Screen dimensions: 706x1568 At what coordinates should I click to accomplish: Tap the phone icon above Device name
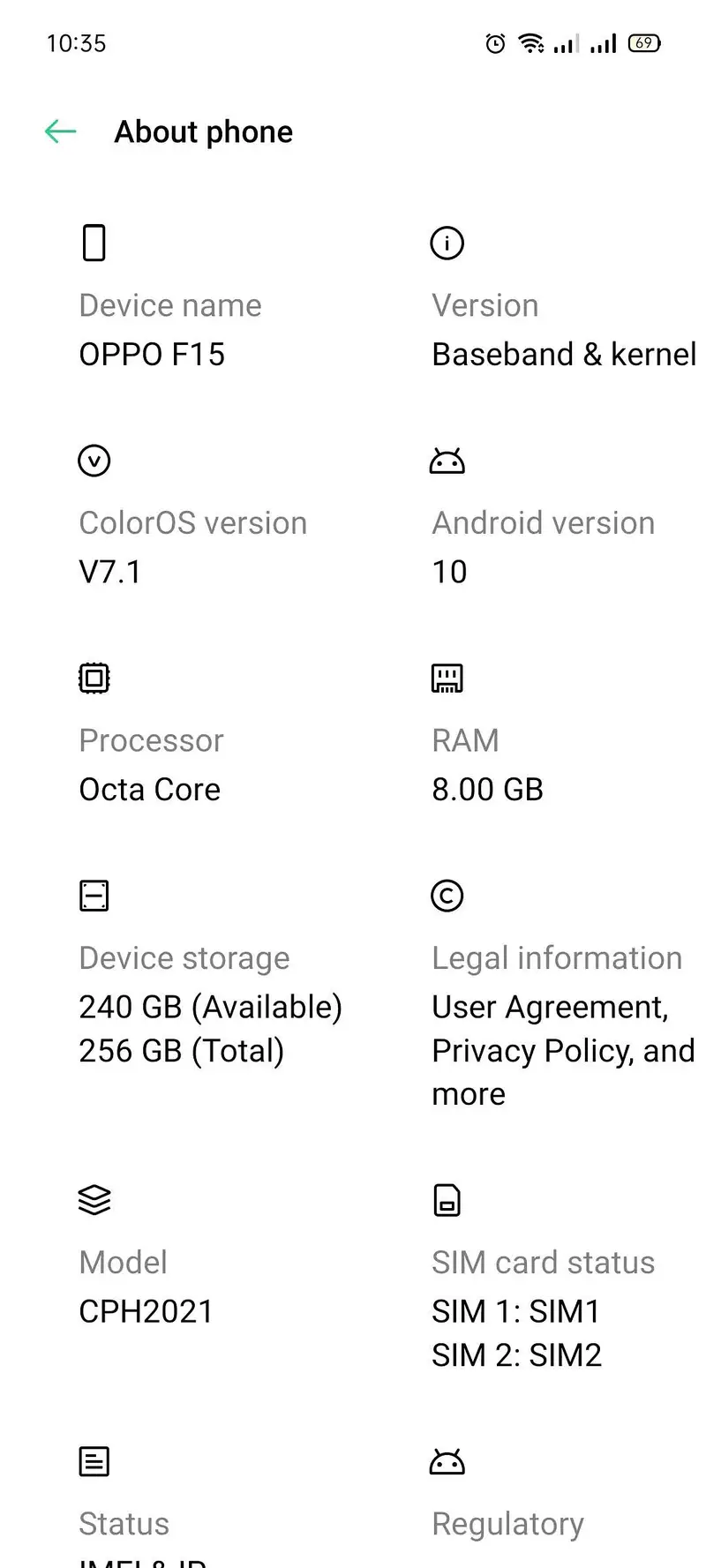coord(94,243)
